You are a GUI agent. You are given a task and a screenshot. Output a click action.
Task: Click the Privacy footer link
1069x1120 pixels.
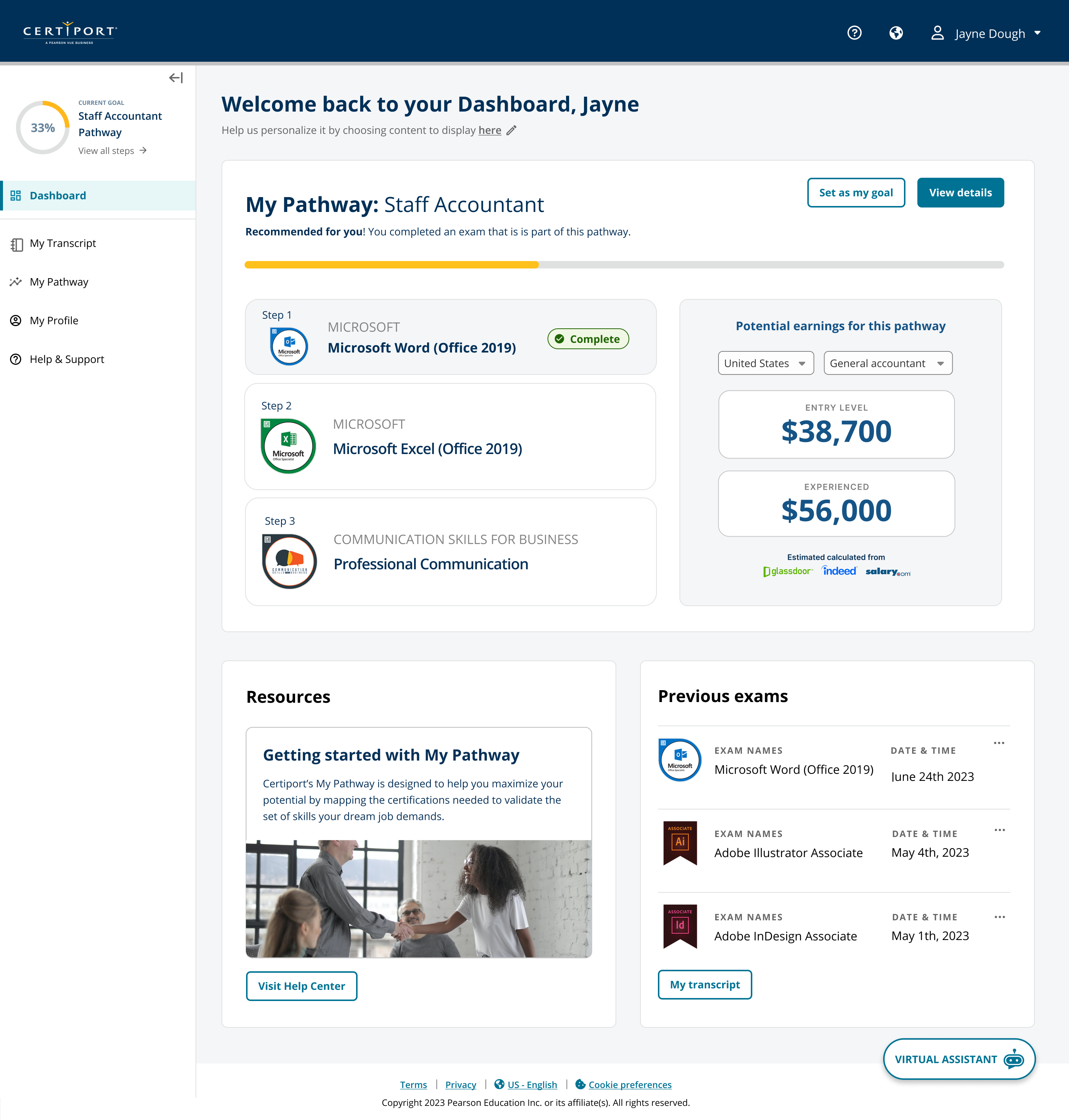click(x=461, y=1085)
